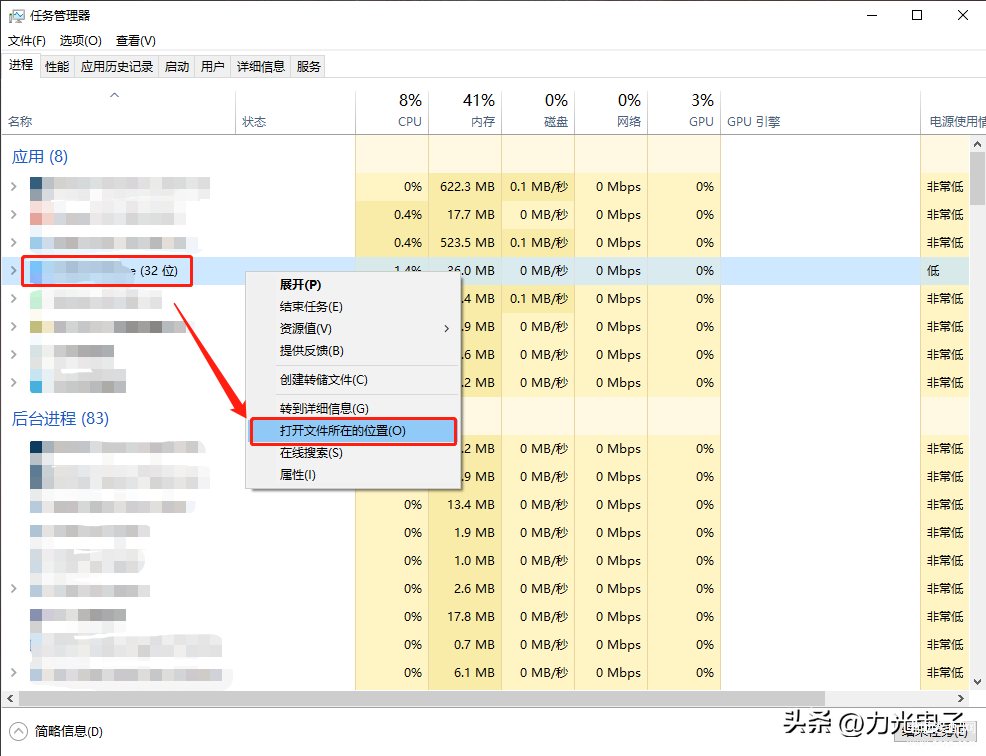The height and width of the screenshot is (756, 986).
Task: Switch to the 启动 tab
Action: point(177,66)
